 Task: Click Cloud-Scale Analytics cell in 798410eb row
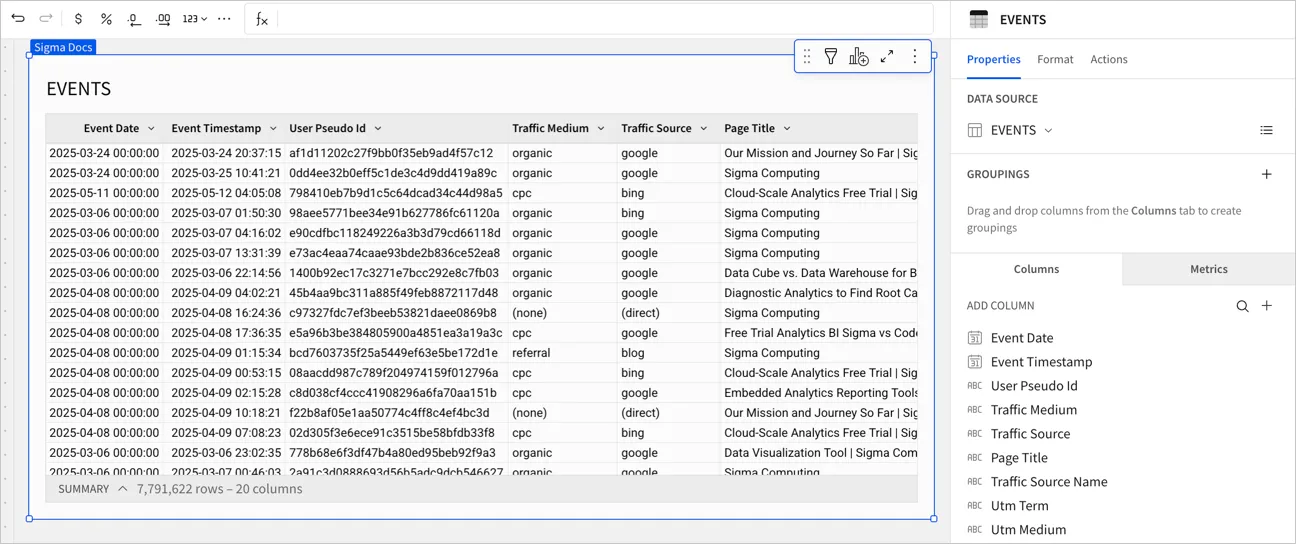click(x=820, y=193)
